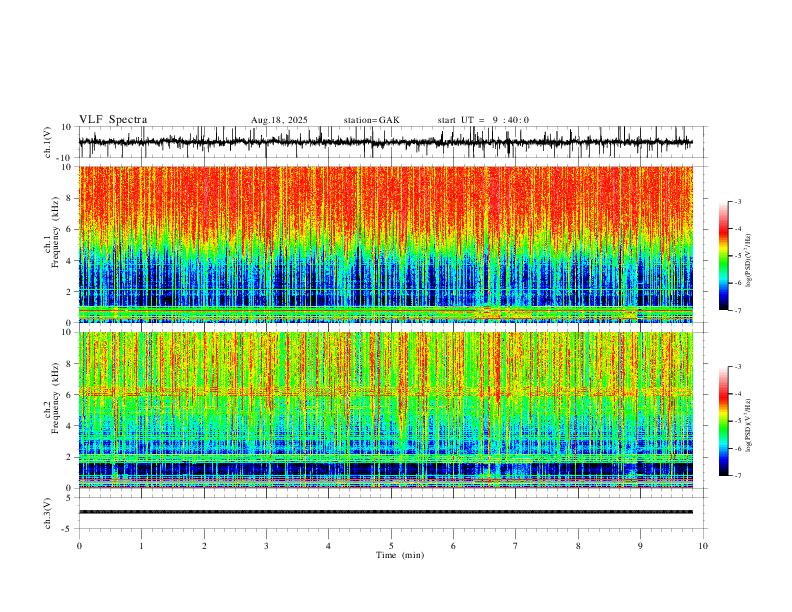Click the "-3" label on upper color scale

click(x=737, y=201)
